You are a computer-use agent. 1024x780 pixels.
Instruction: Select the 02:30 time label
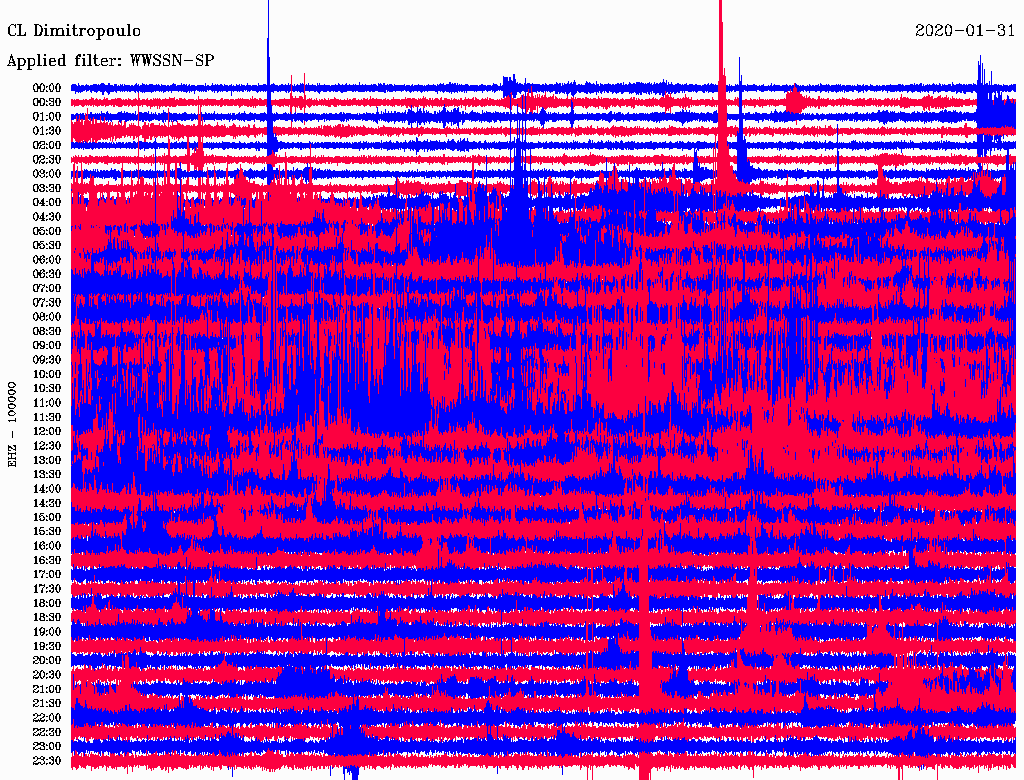pyautogui.click(x=47, y=159)
